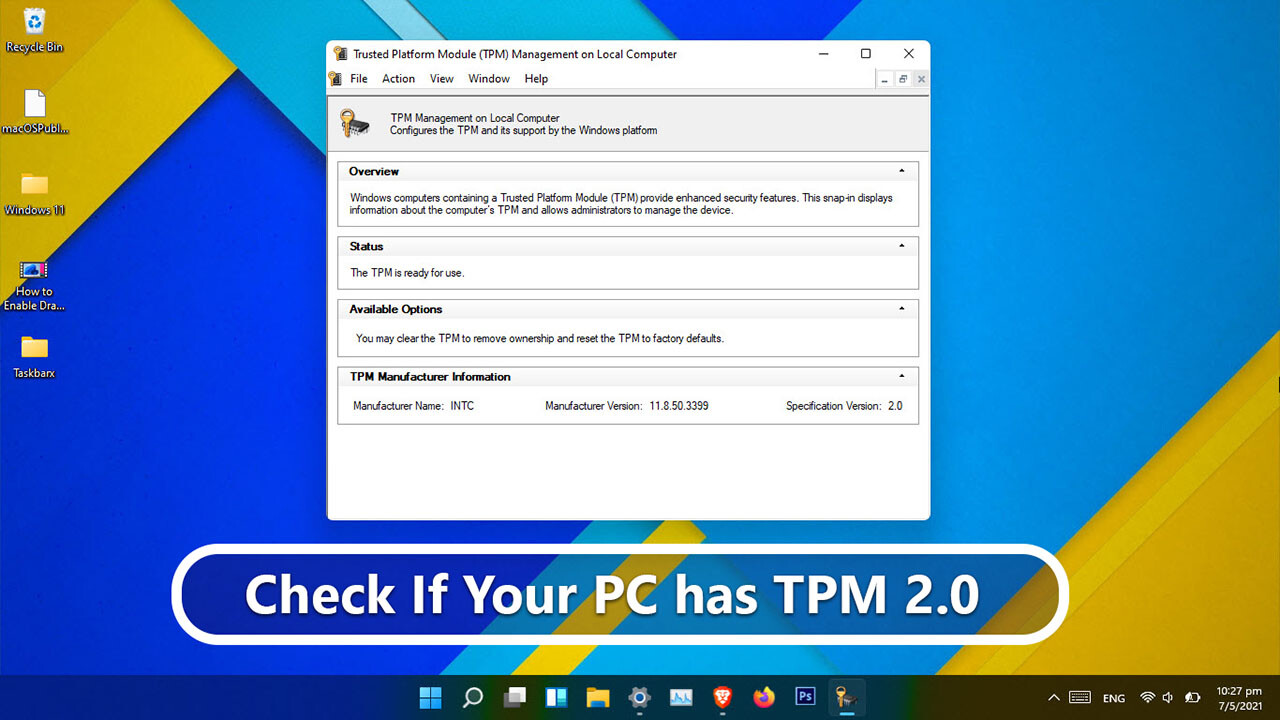
Task: Click the ENG language indicator
Action: tap(1114, 698)
